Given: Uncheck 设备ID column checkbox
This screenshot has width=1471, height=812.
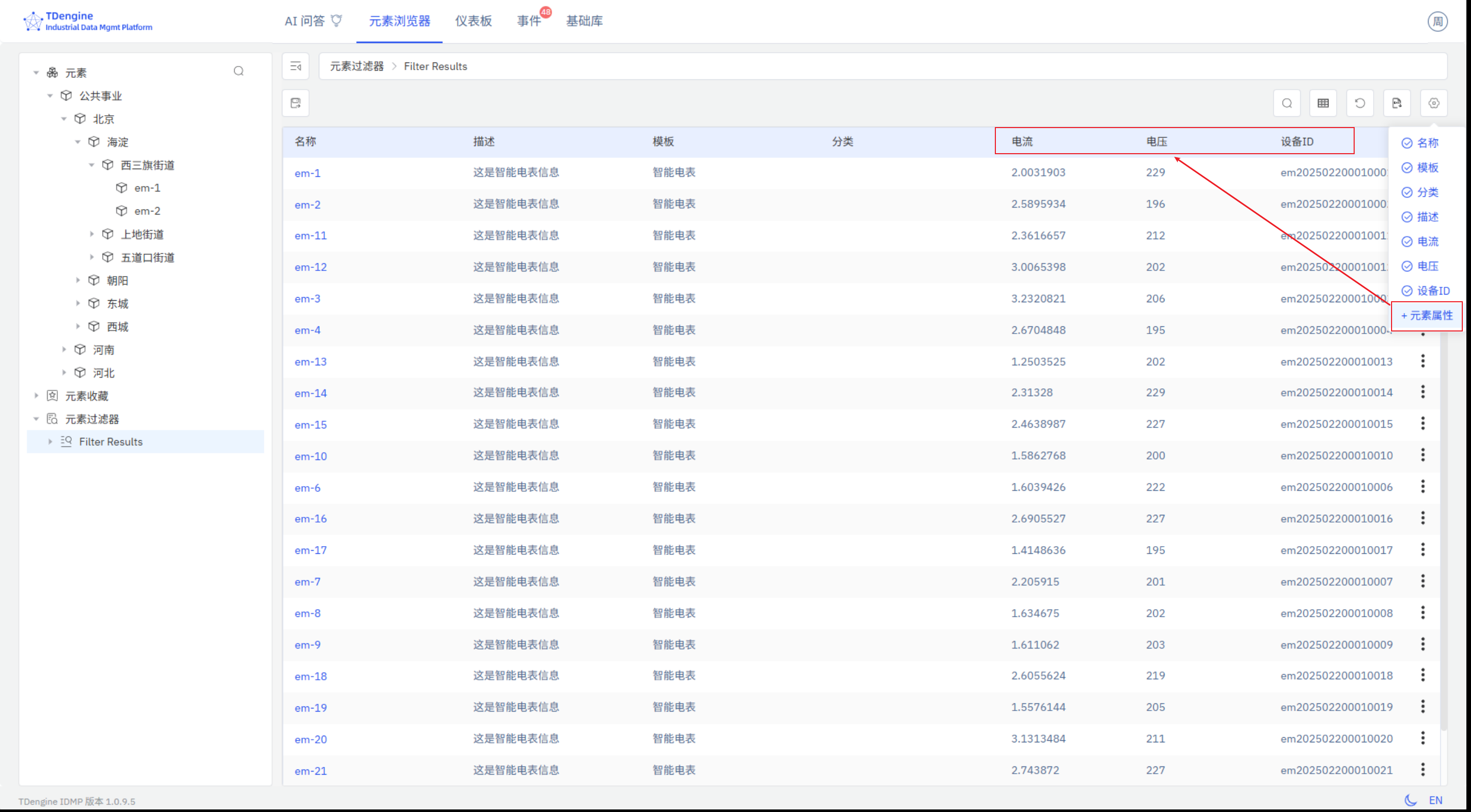Looking at the screenshot, I should click(x=1407, y=291).
